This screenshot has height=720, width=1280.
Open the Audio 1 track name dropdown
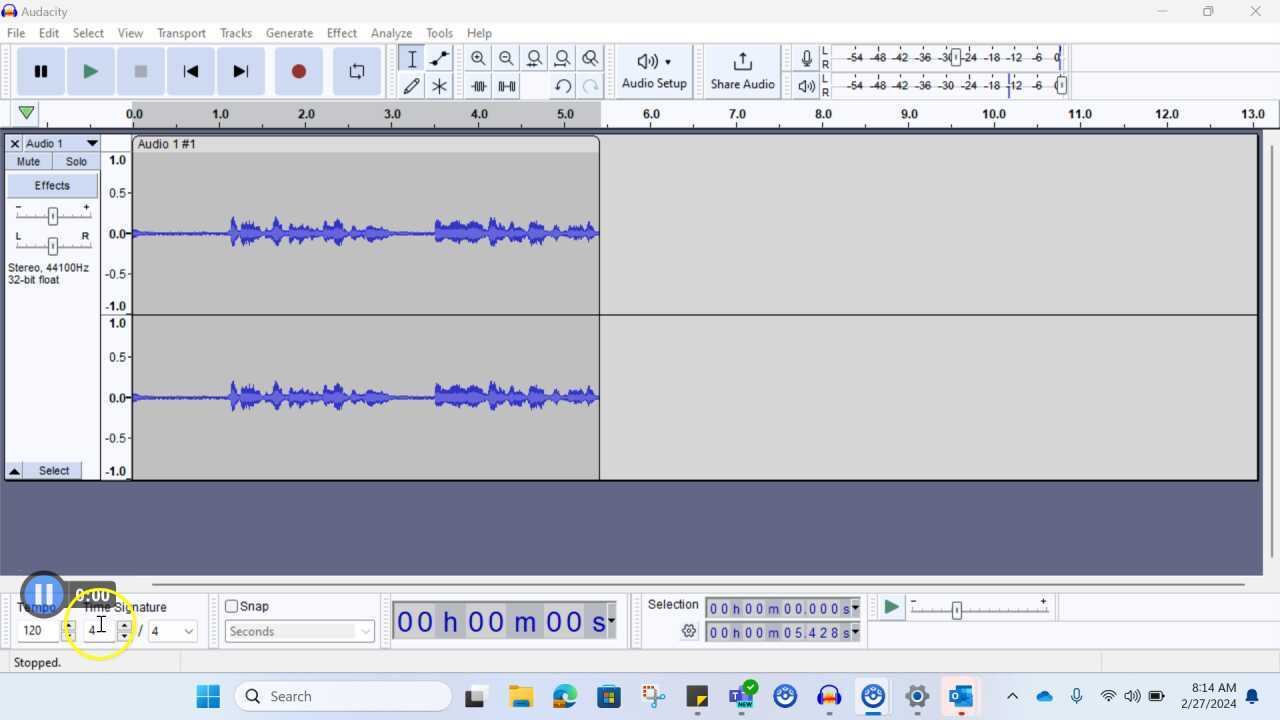(92, 144)
